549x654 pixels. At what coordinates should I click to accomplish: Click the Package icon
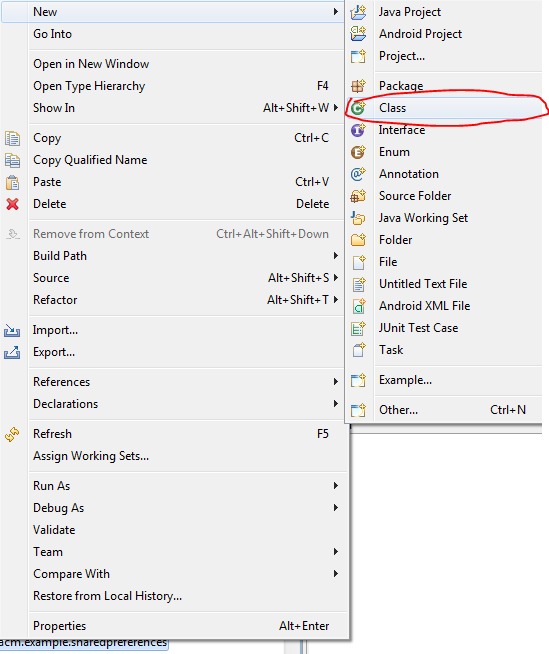358,86
